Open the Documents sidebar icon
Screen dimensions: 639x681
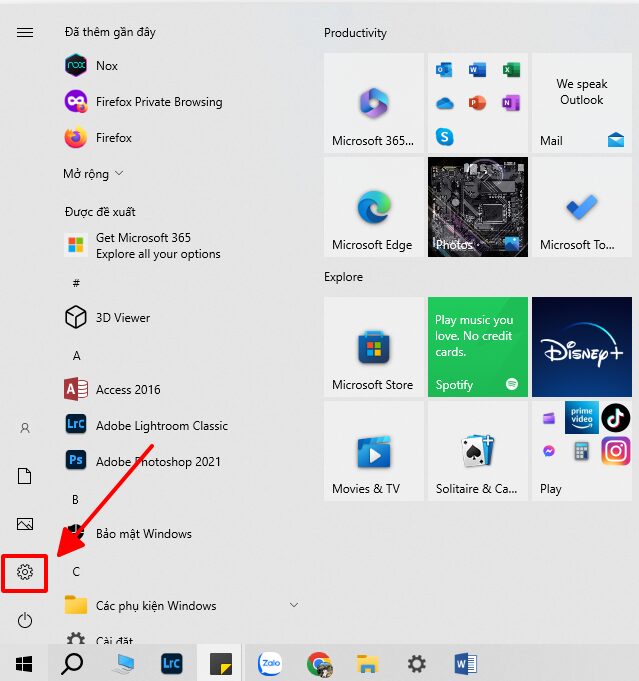[25, 476]
